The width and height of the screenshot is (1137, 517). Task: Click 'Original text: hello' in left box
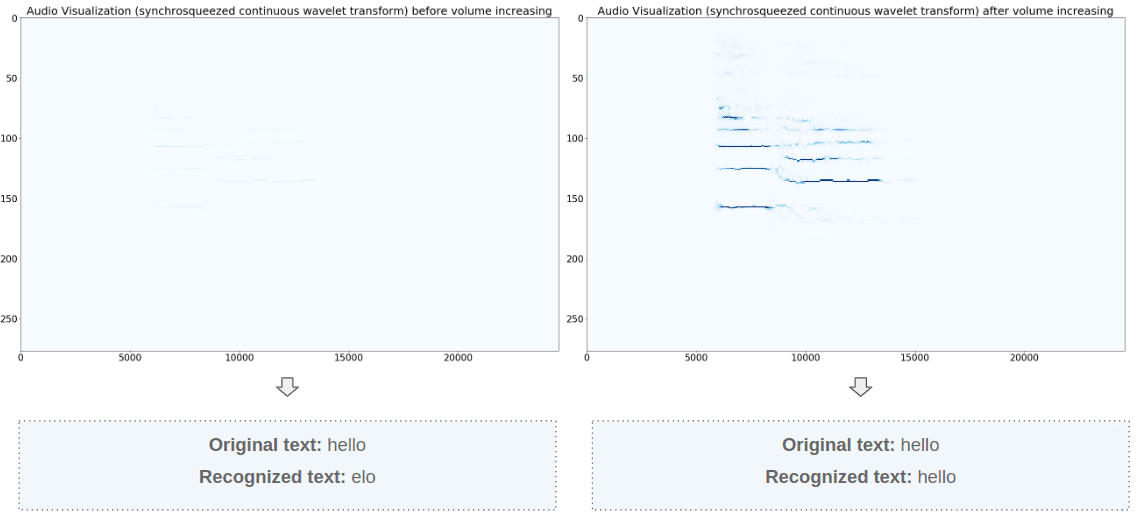[x=287, y=445]
